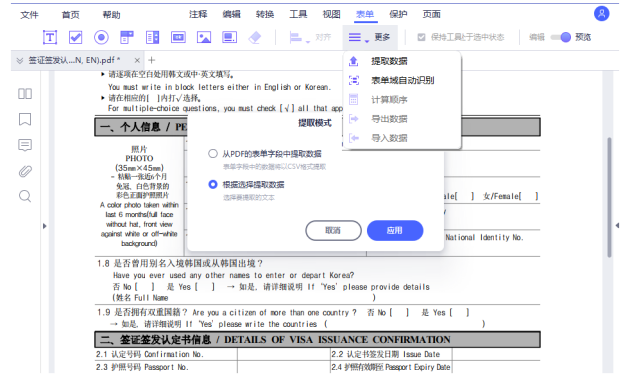This screenshot has height=377, width=630.
Task: Select the checkbox form tool
Action: 76,37
